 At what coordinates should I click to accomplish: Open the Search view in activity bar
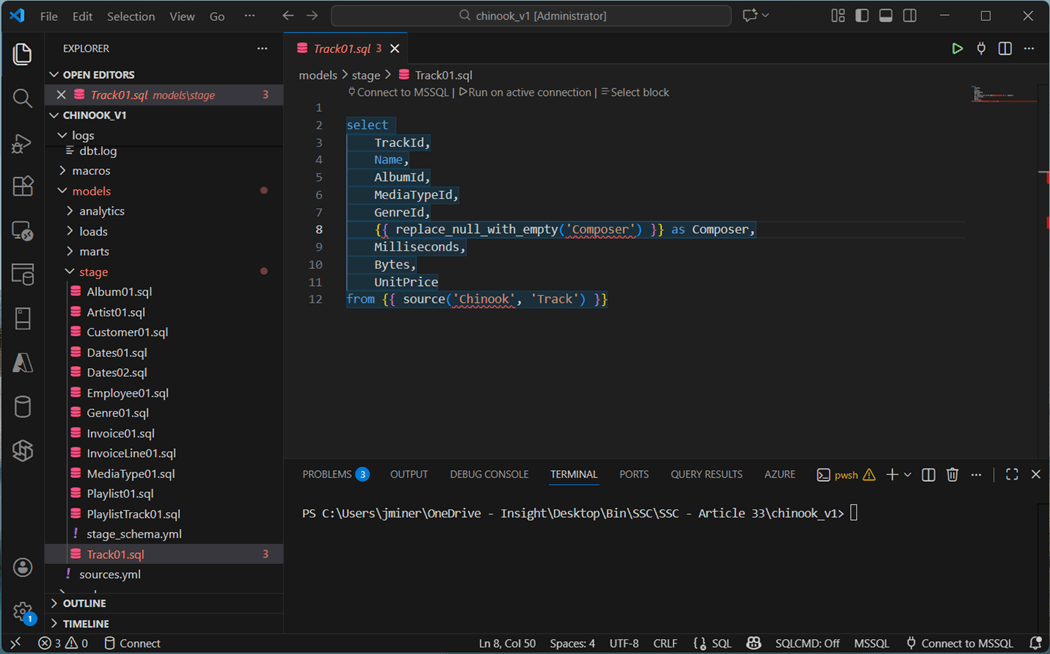pyautogui.click(x=22, y=98)
